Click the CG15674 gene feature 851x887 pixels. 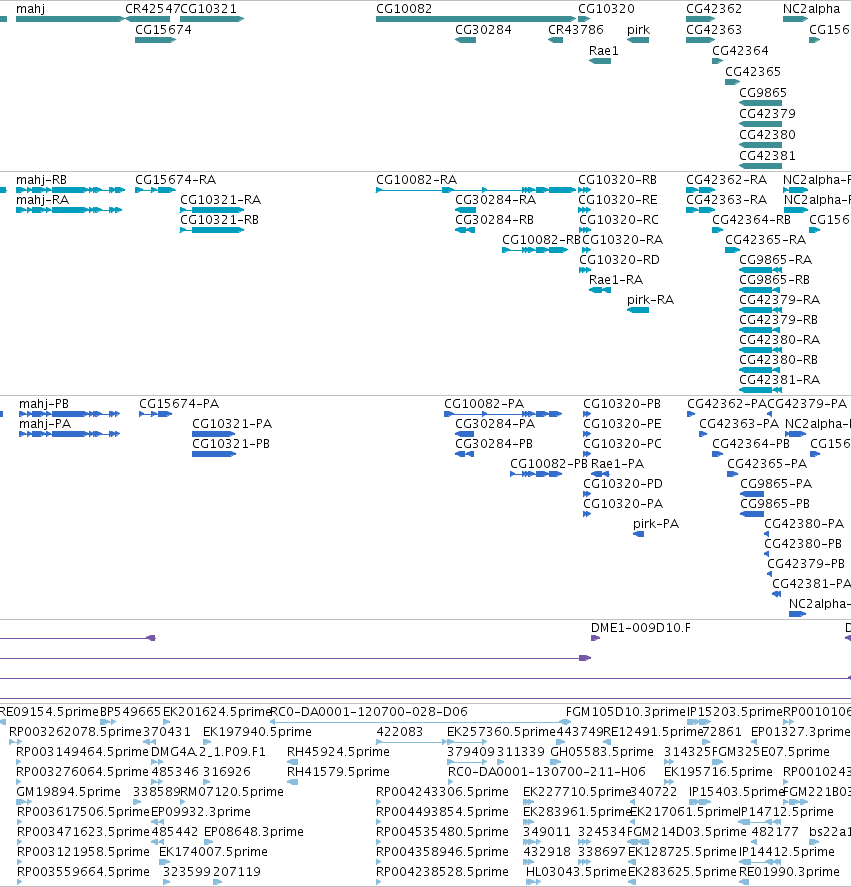pos(156,40)
